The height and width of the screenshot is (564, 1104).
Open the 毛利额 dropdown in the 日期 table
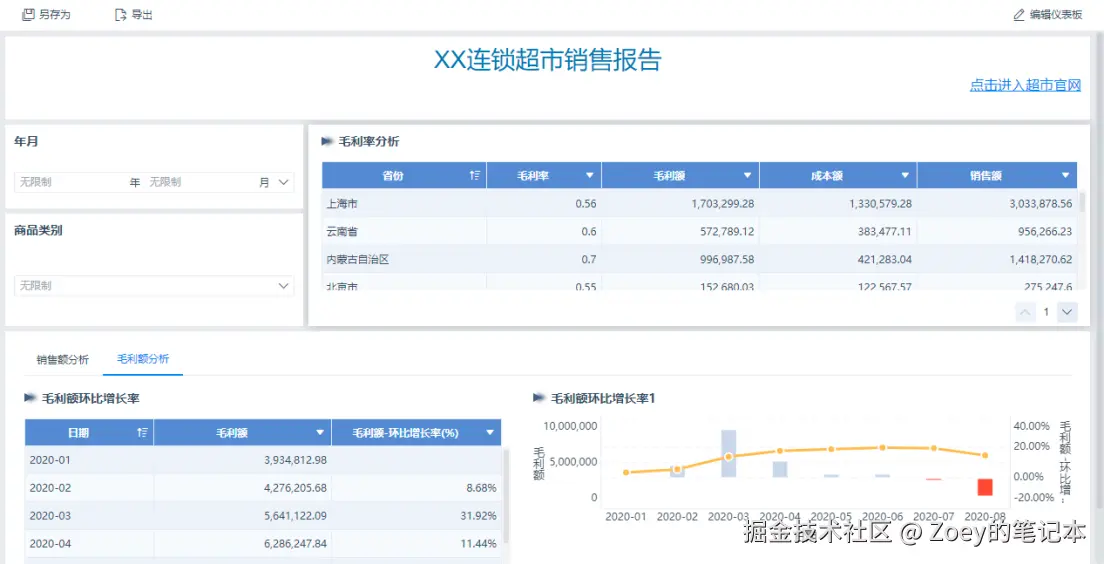click(320, 433)
